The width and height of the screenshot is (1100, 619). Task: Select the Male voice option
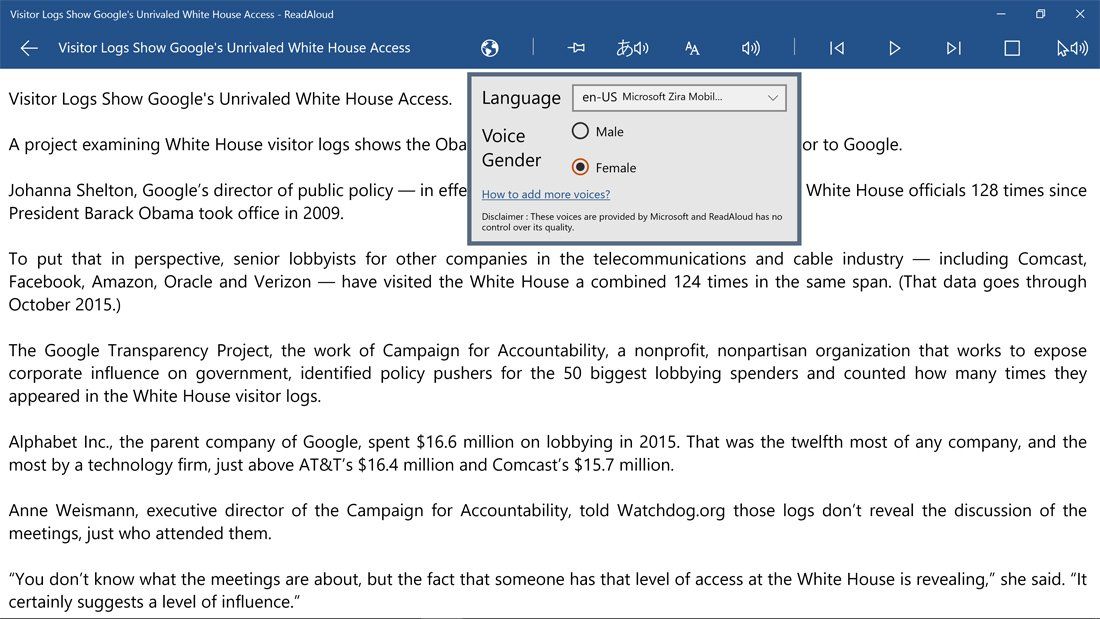coord(581,131)
